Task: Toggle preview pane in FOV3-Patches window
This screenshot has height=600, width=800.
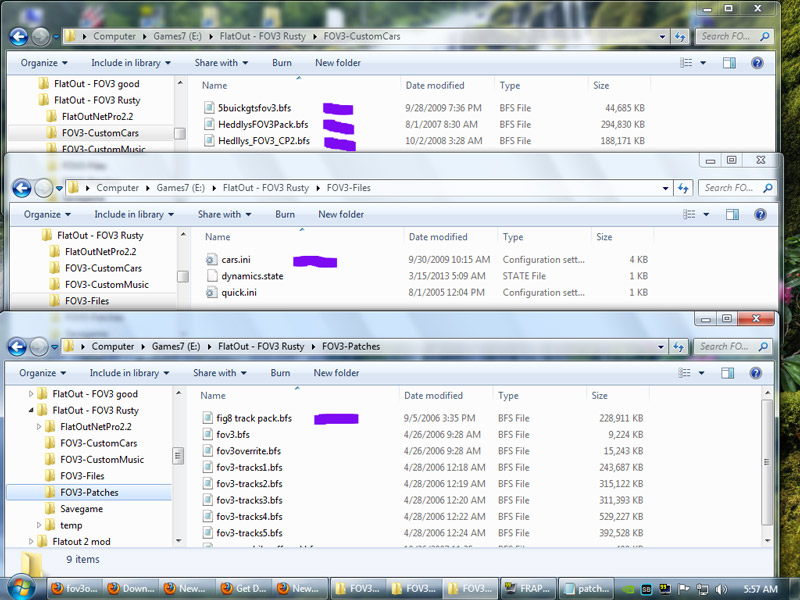Action: pyautogui.click(x=728, y=373)
